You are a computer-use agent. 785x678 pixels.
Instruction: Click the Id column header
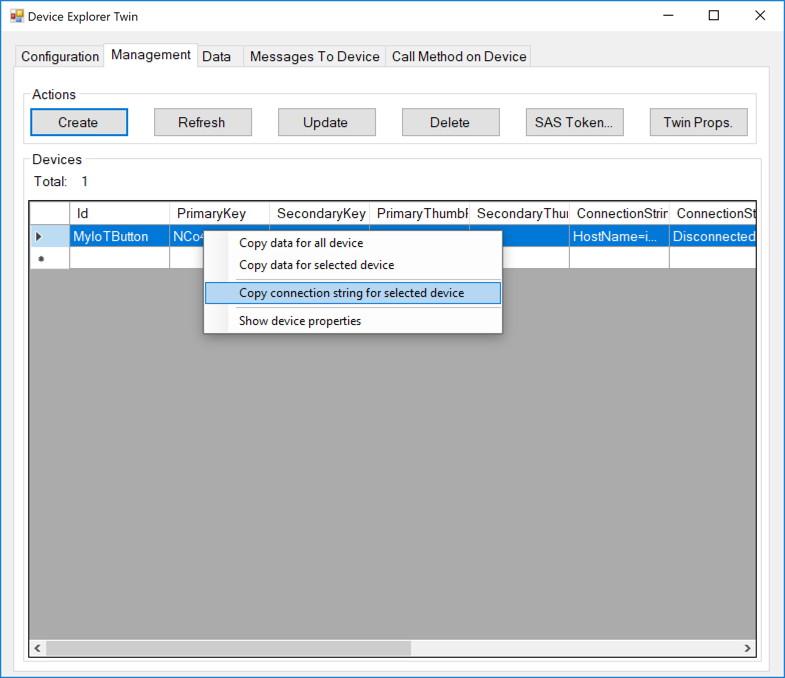click(x=119, y=213)
